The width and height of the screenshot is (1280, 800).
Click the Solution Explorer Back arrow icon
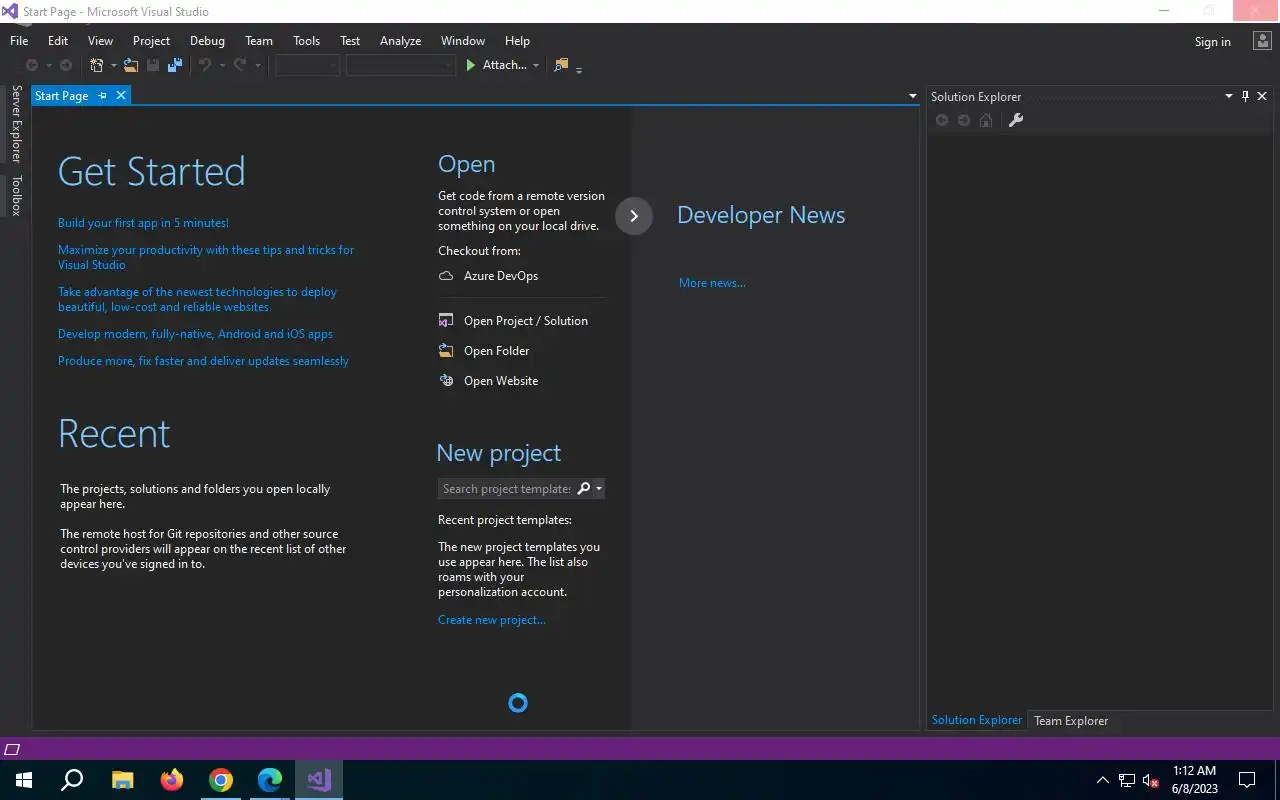(941, 120)
